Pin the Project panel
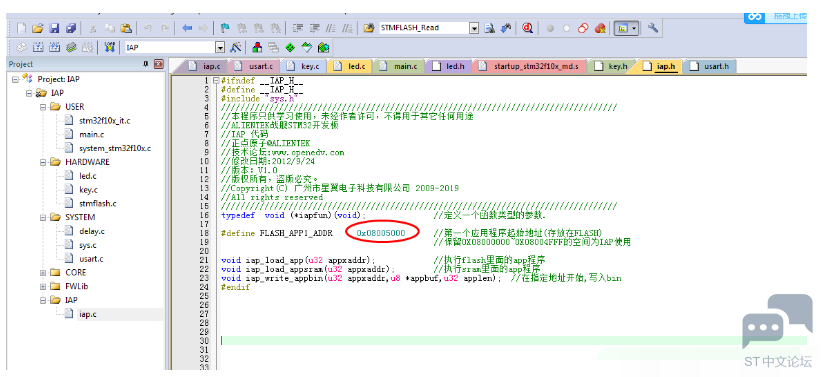 pos(146,64)
